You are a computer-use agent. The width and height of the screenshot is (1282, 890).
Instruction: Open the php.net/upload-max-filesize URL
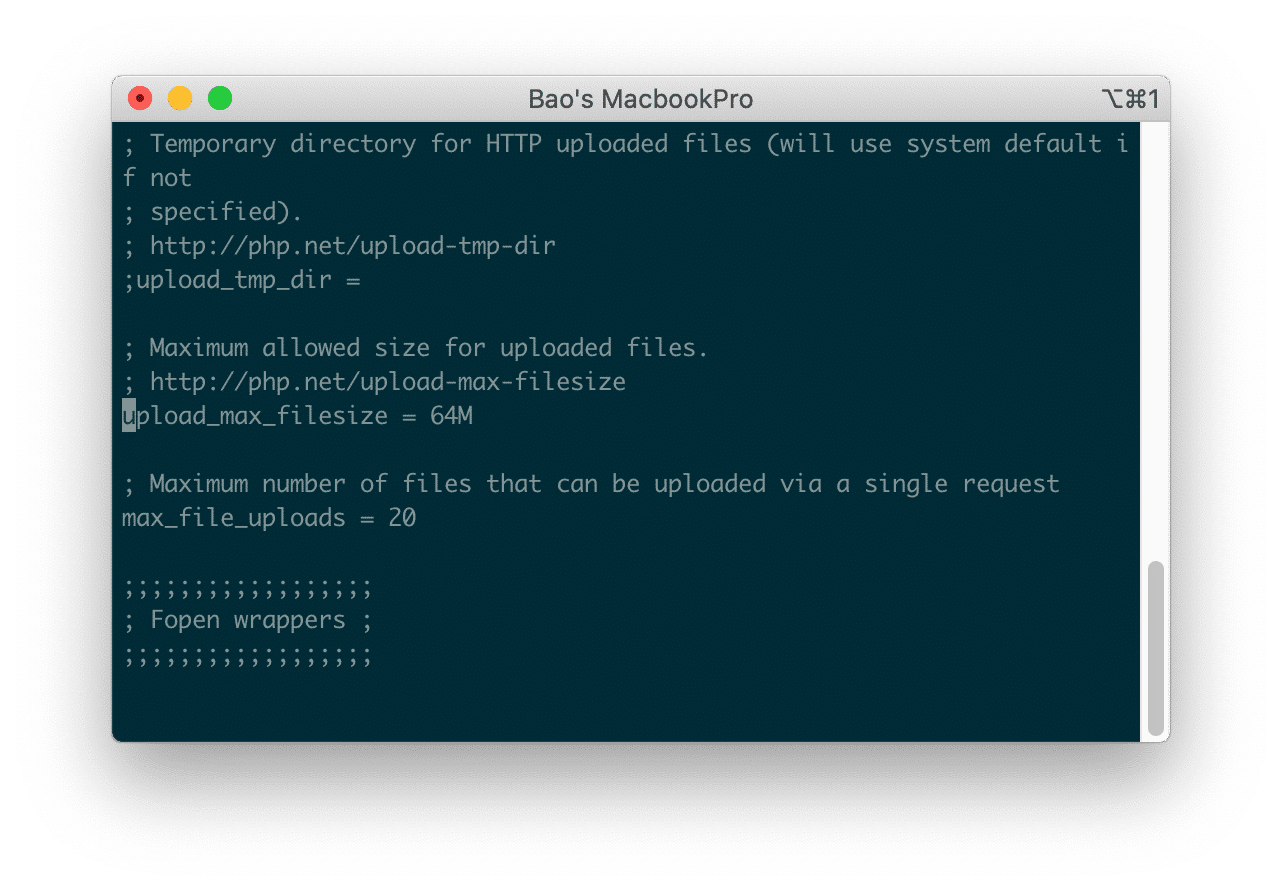pyautogui.click(x=387, y=382)
